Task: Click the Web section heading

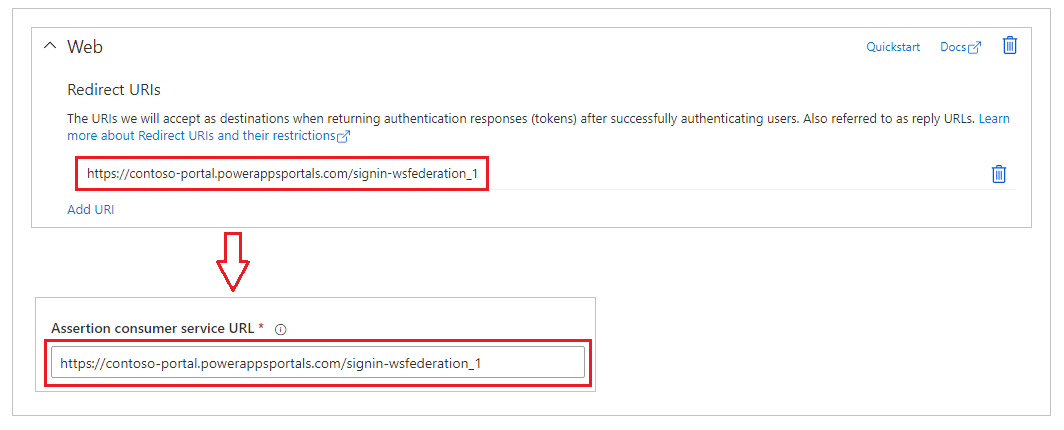Action: coord(85,47)
